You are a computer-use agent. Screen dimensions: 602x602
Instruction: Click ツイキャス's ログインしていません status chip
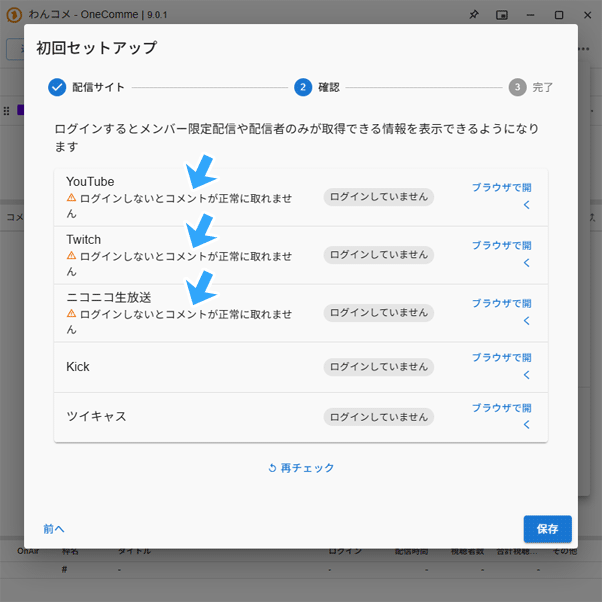pyautogui.click(x=379, y=417)
